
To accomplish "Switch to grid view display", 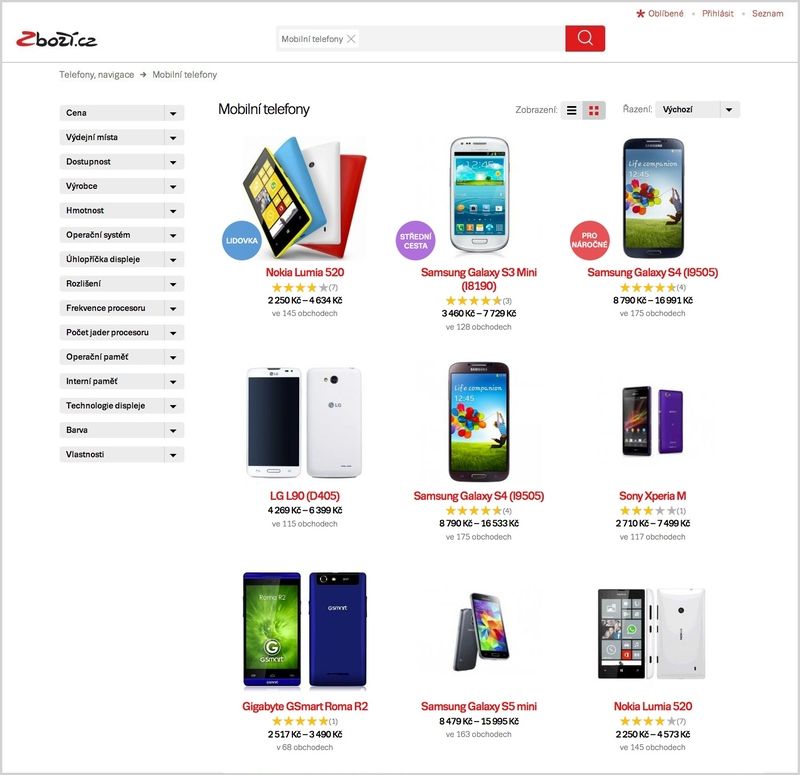I will click(594, 110).
